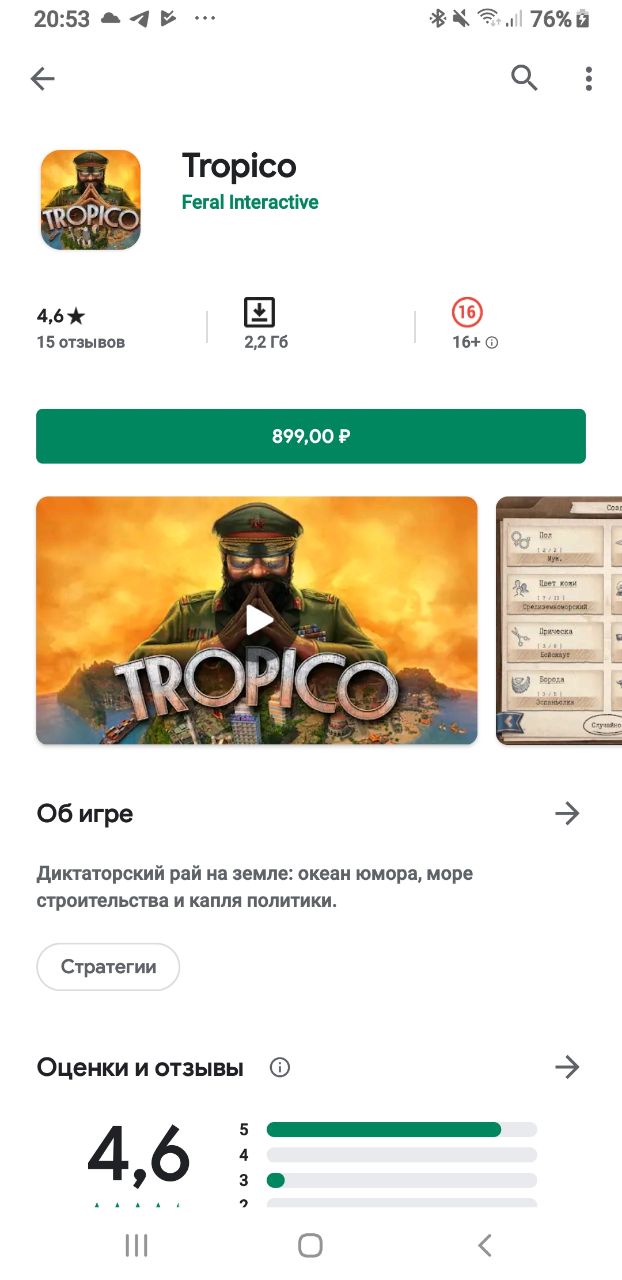Open Android recent apps button
Screen dimensions: 622x1280
[136, 1245]
